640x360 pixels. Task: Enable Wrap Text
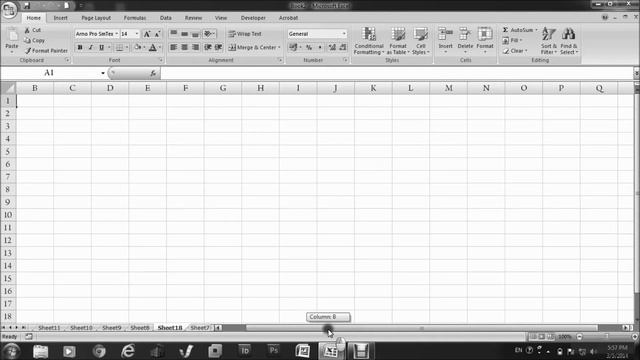(245, 34)
